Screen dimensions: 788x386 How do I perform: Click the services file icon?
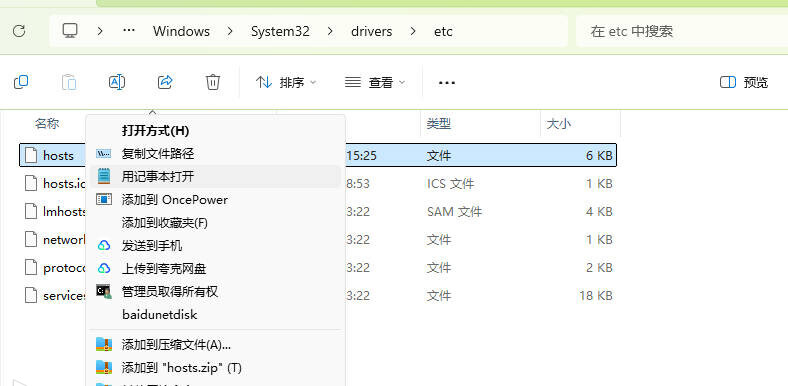[31, 295]
